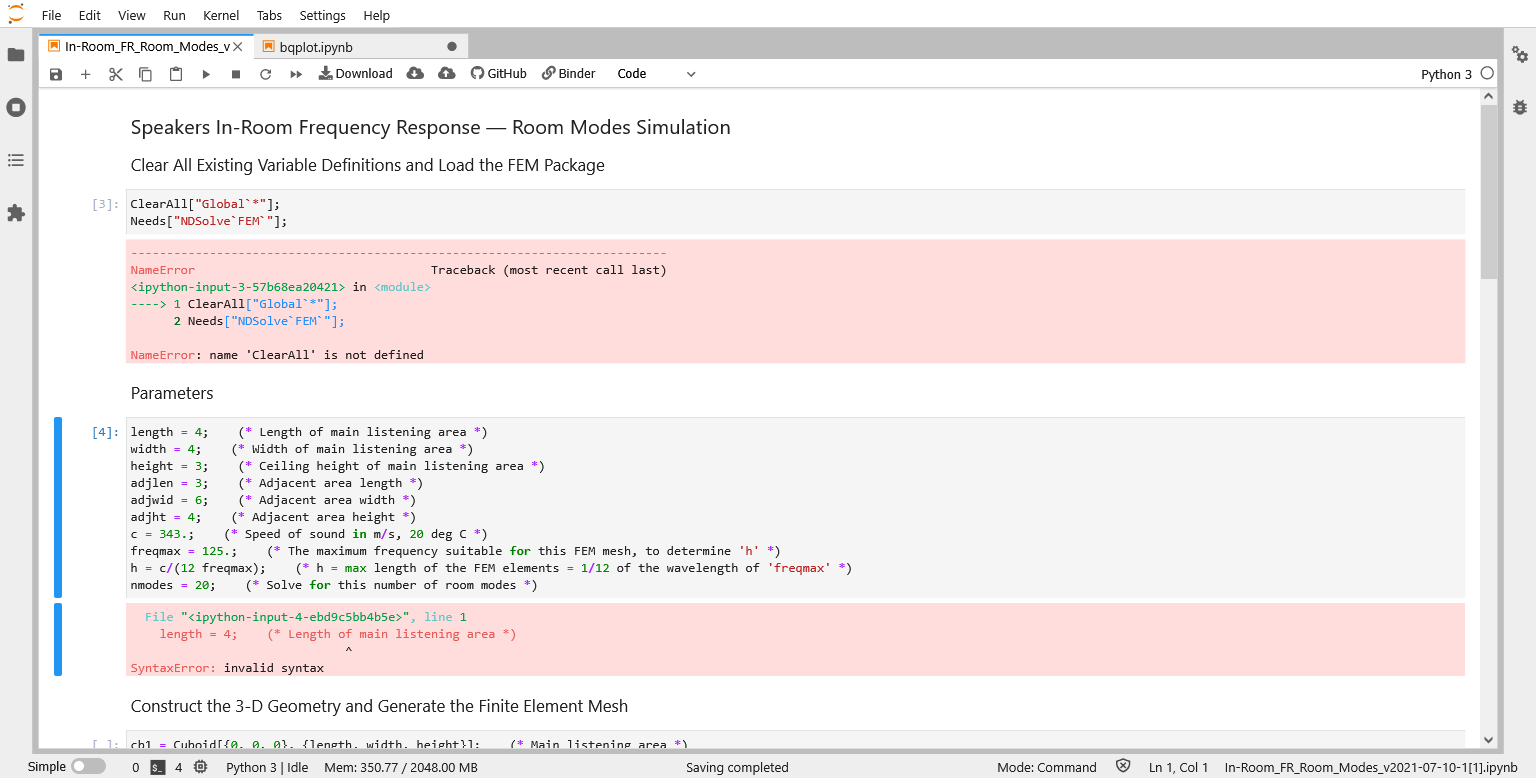This screenshot has width=1536, height=778.
Task: Open the Running Terminals and Kernels panel
Action: 16,107
